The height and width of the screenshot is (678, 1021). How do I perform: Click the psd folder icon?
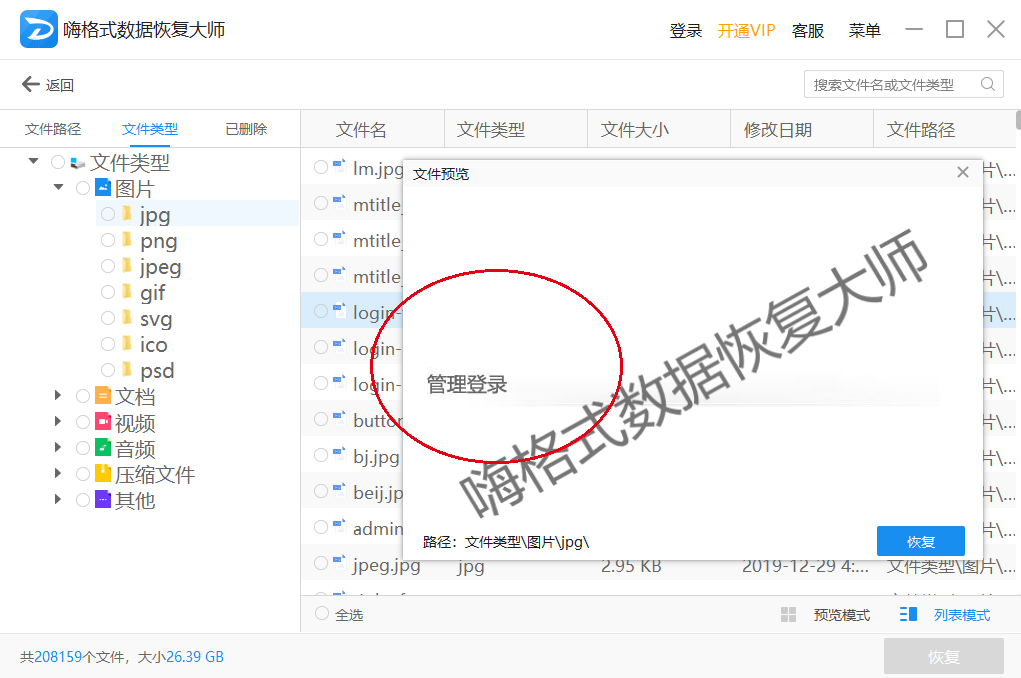(128, 369)
